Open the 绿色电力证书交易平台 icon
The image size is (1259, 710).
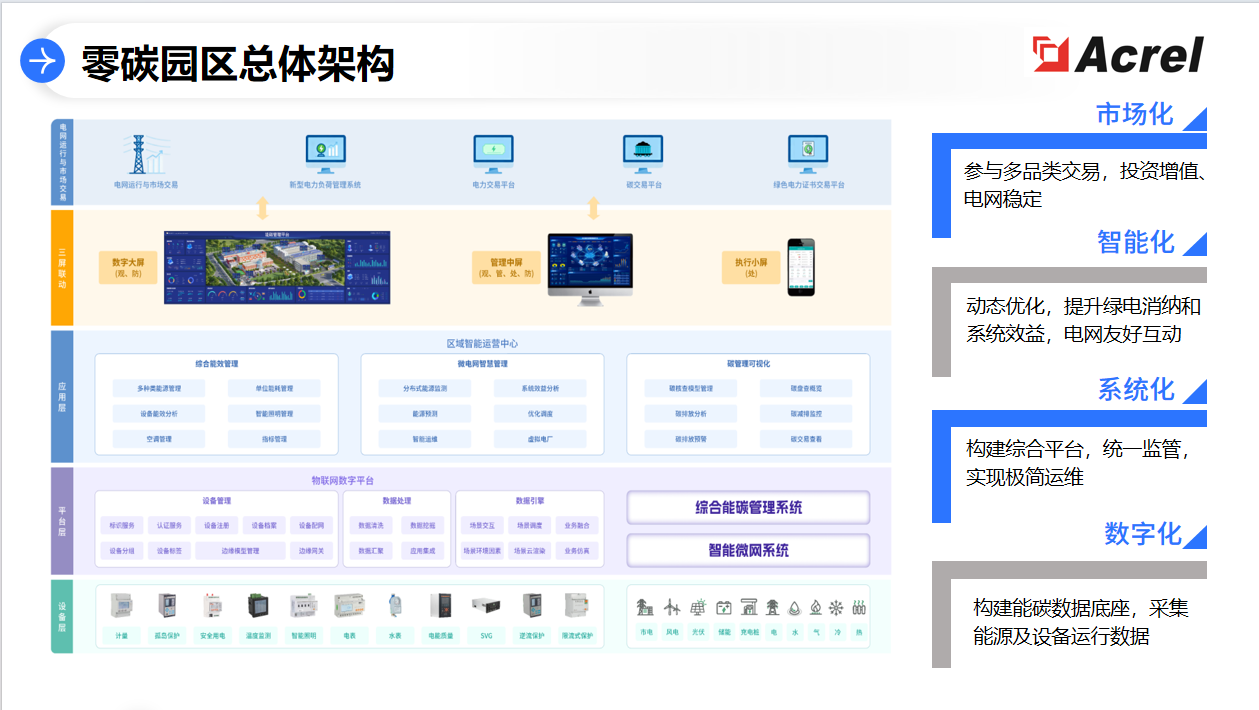pyautogui.click(x=808, y=154)
